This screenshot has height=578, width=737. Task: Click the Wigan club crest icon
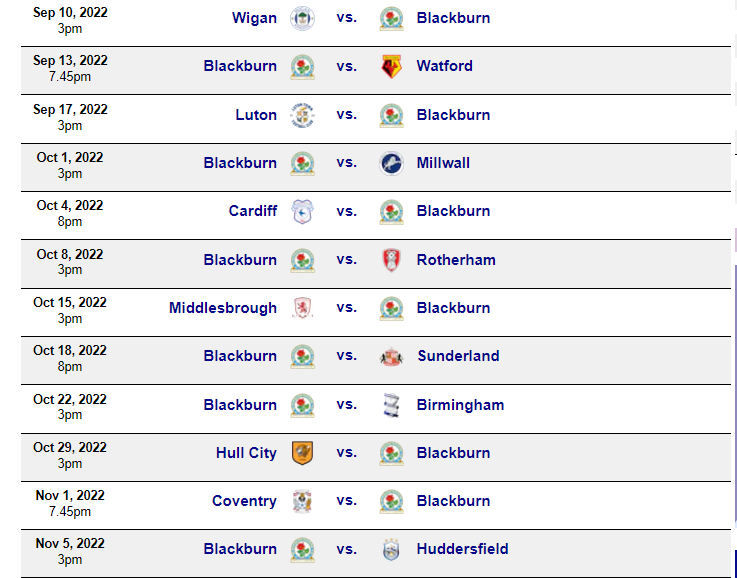pos(302,18)
